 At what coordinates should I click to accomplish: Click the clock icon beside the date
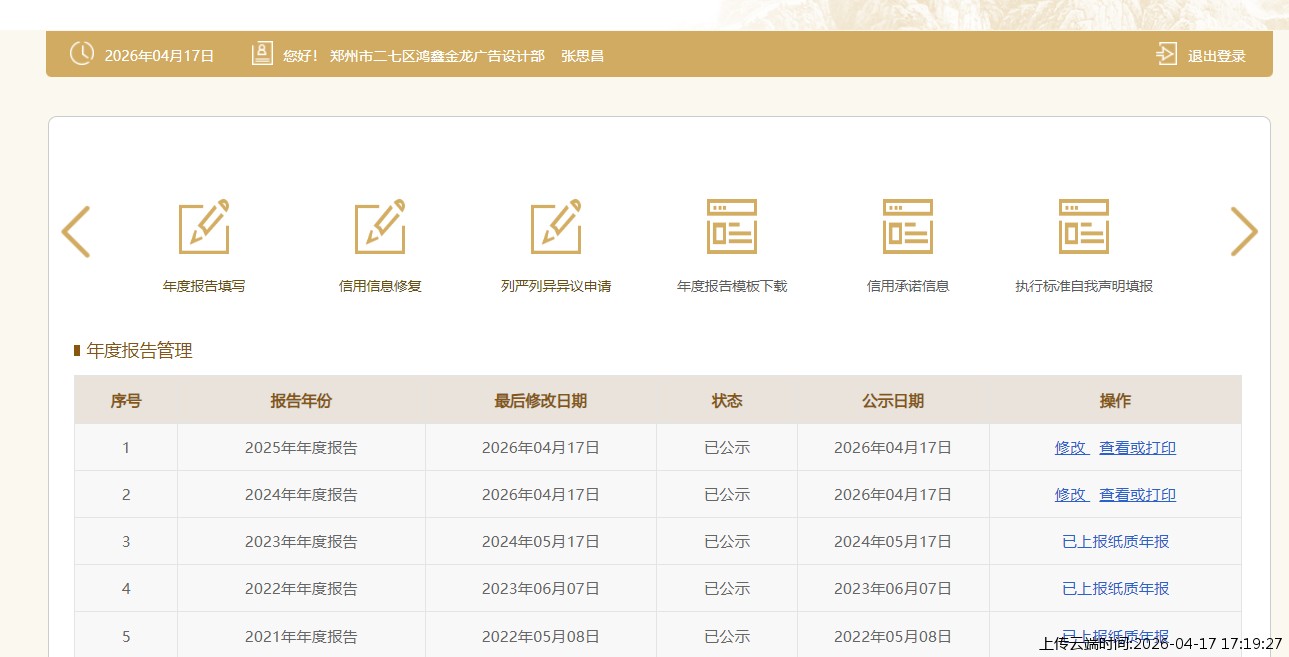point(82,54)
